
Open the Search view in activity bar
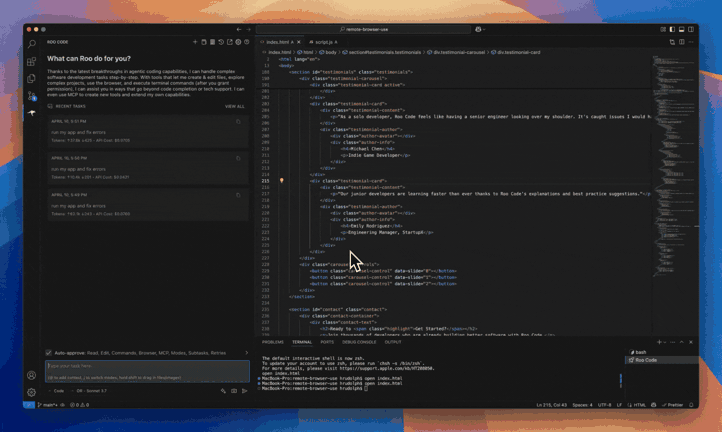tap(32, 44)
